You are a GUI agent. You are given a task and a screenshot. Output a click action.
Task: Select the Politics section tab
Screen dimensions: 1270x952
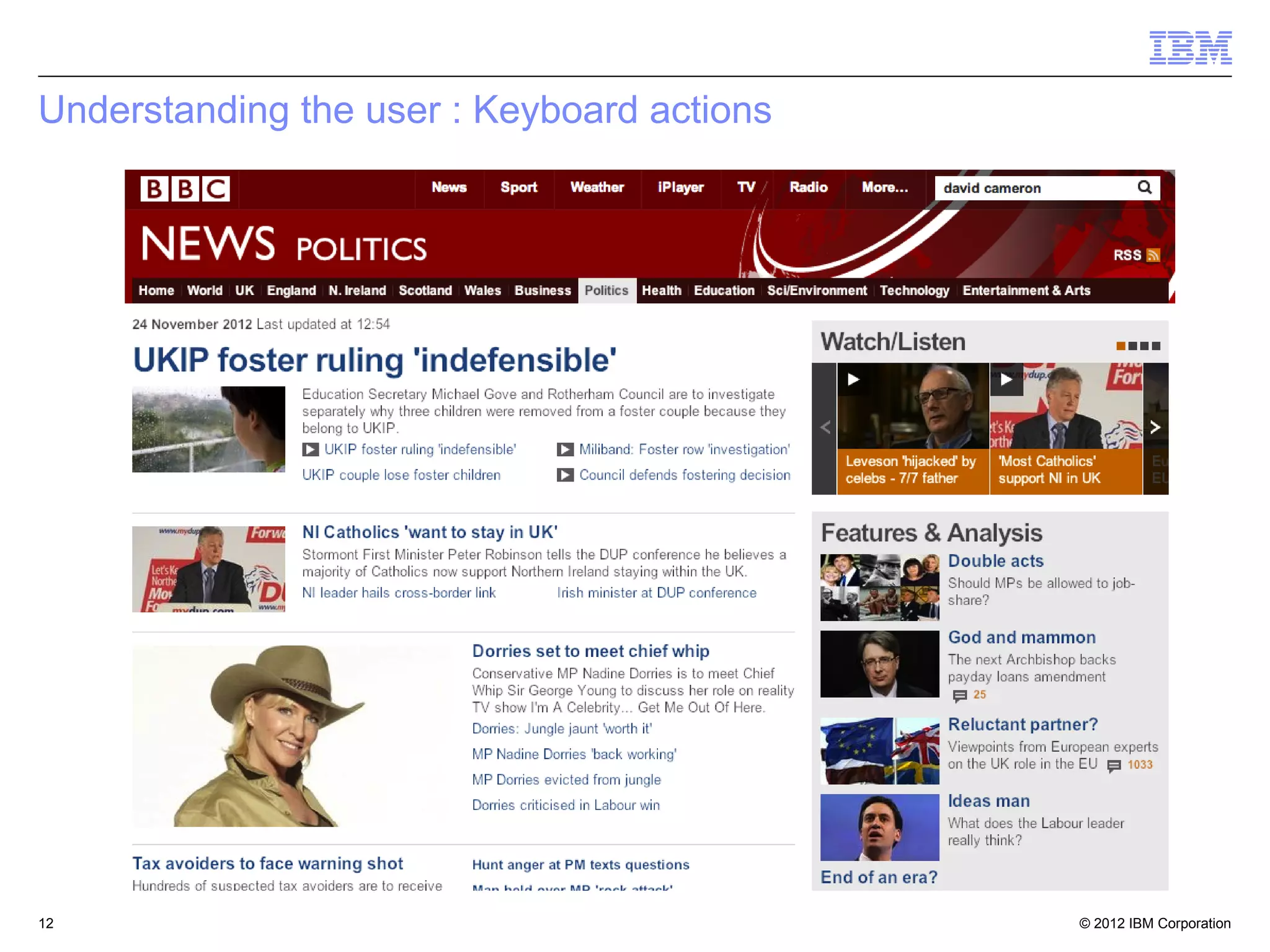click(x=606, y=291)
